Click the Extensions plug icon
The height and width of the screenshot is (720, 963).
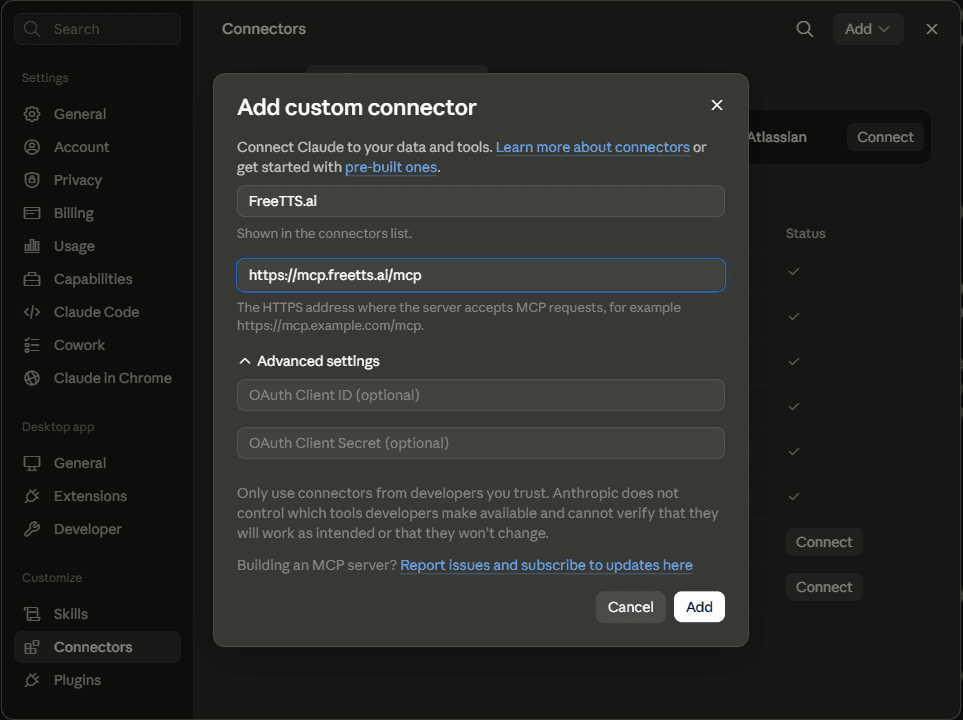(32, 496)
